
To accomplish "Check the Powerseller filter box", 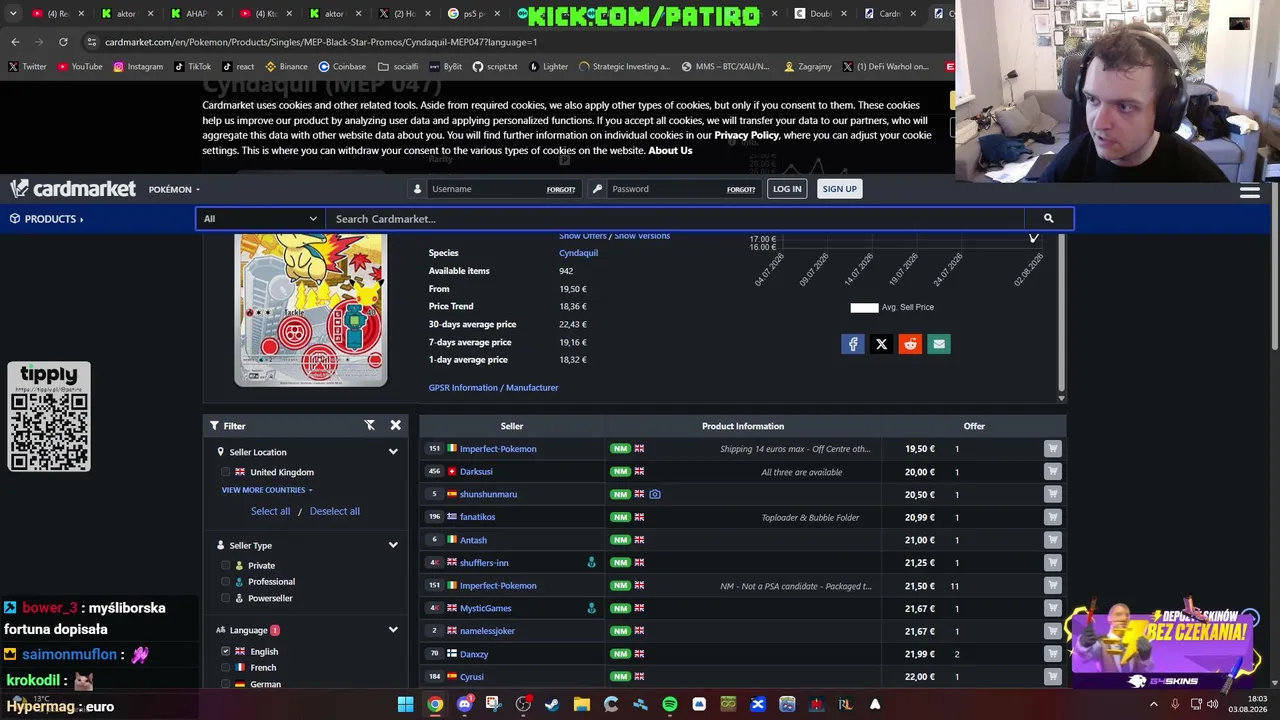I will [225, 598].
